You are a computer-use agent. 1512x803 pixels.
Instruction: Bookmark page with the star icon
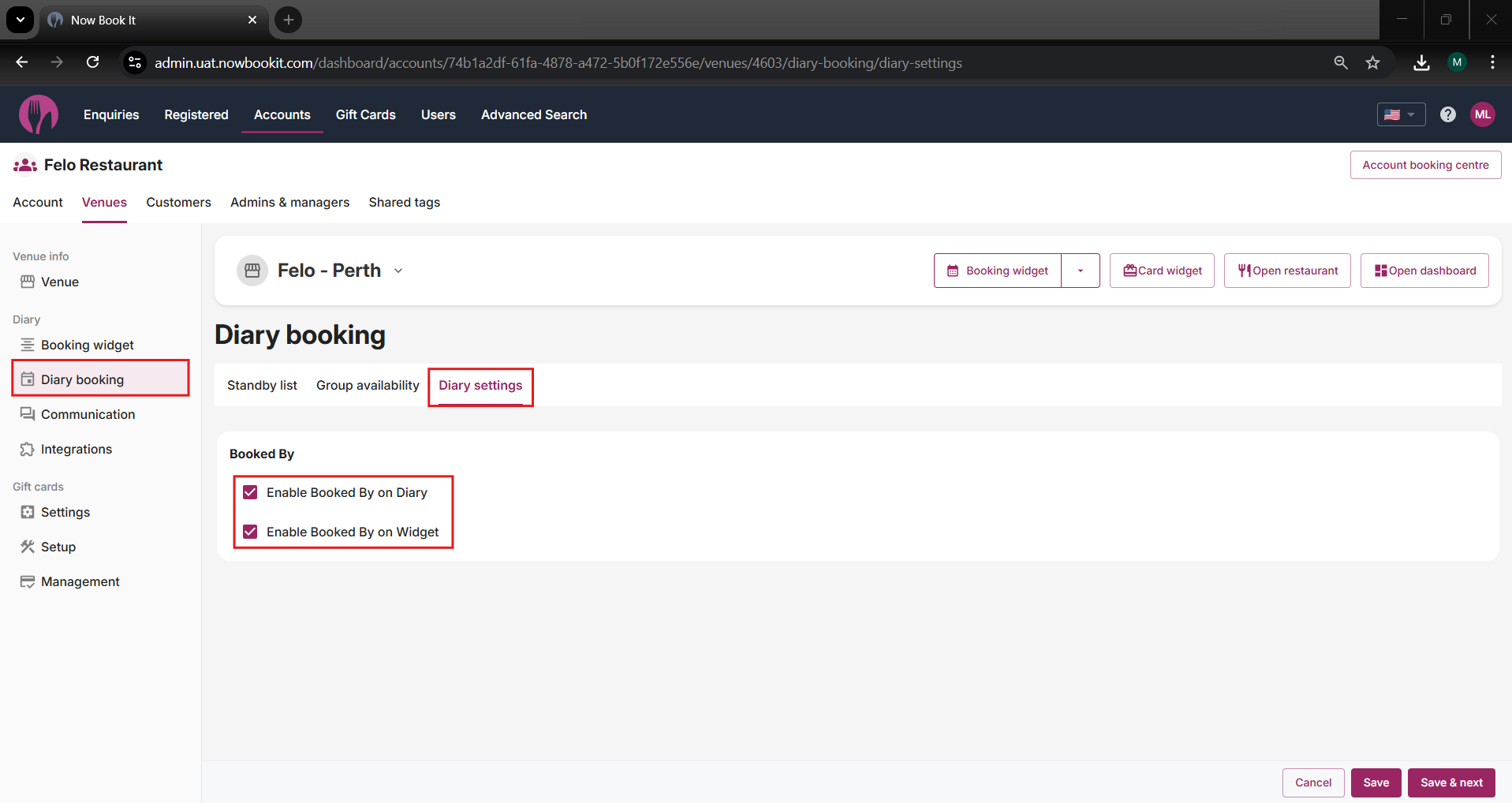tap(1372, 63)
